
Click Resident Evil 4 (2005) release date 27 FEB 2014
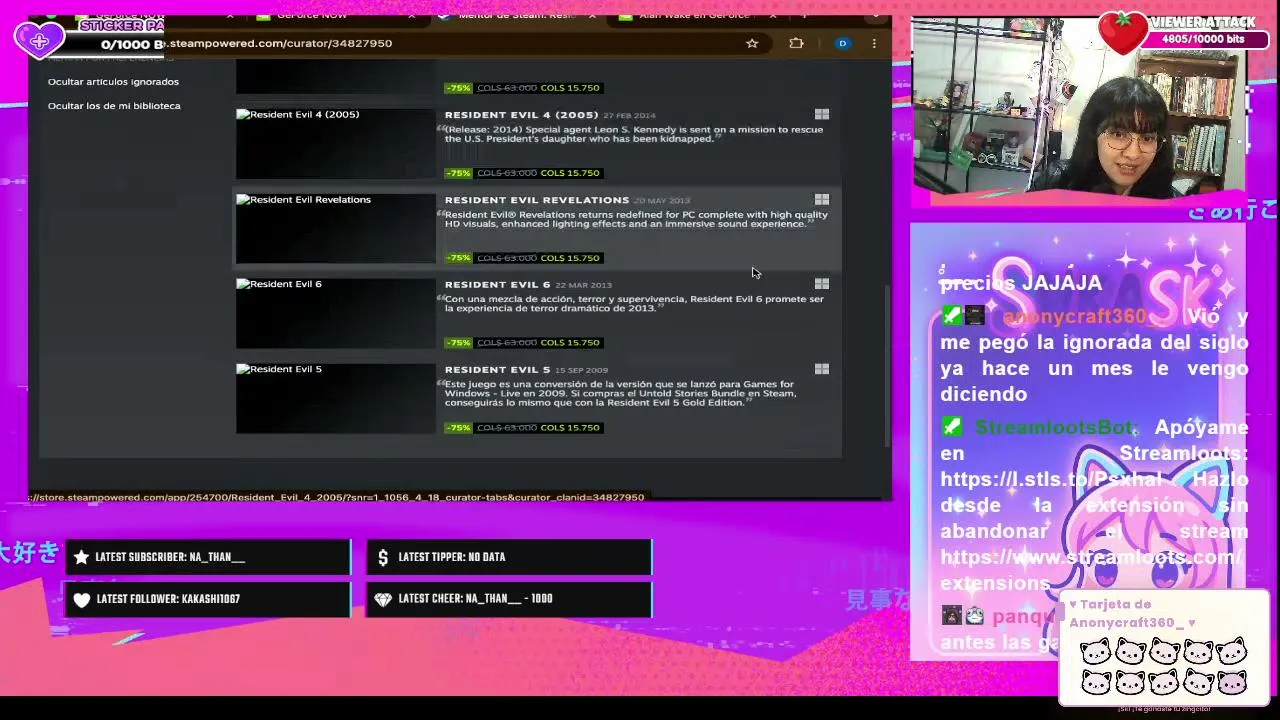[x=629, y=116]
